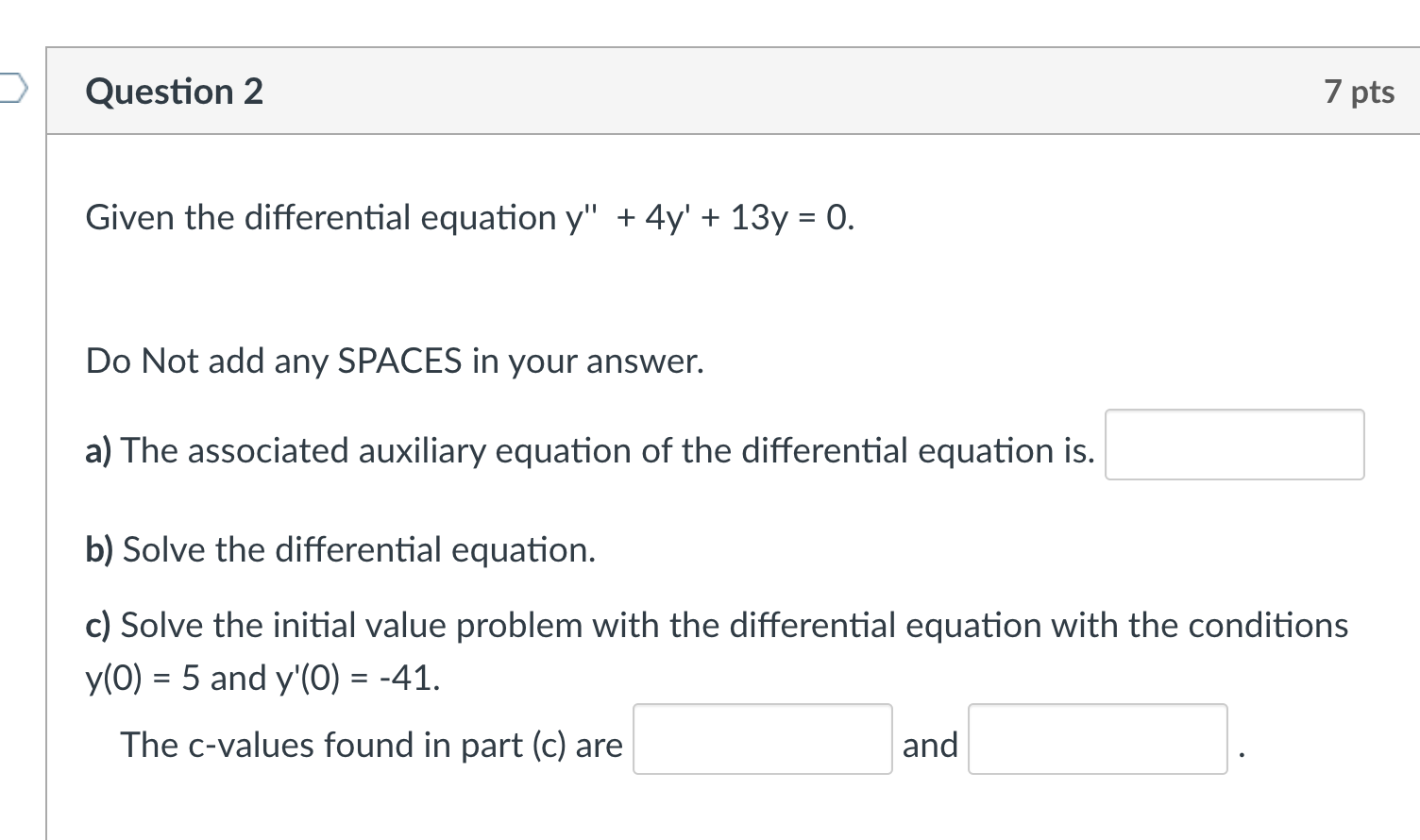The height and width of the screenshot is (840, 1420).
Task: Click part b) 'Solve the differential equation' text
Action: (340, 549)
